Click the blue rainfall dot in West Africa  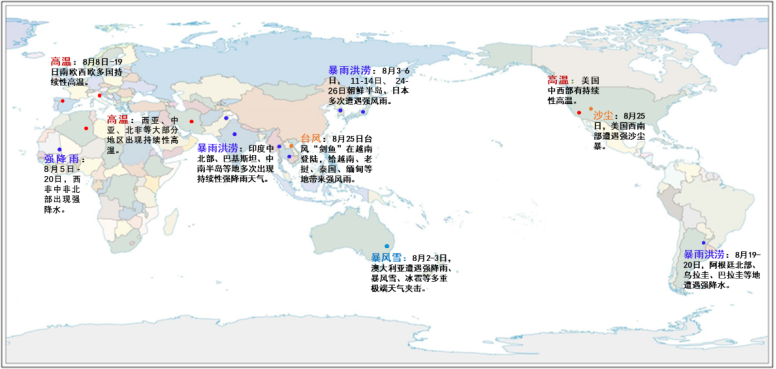59,149
